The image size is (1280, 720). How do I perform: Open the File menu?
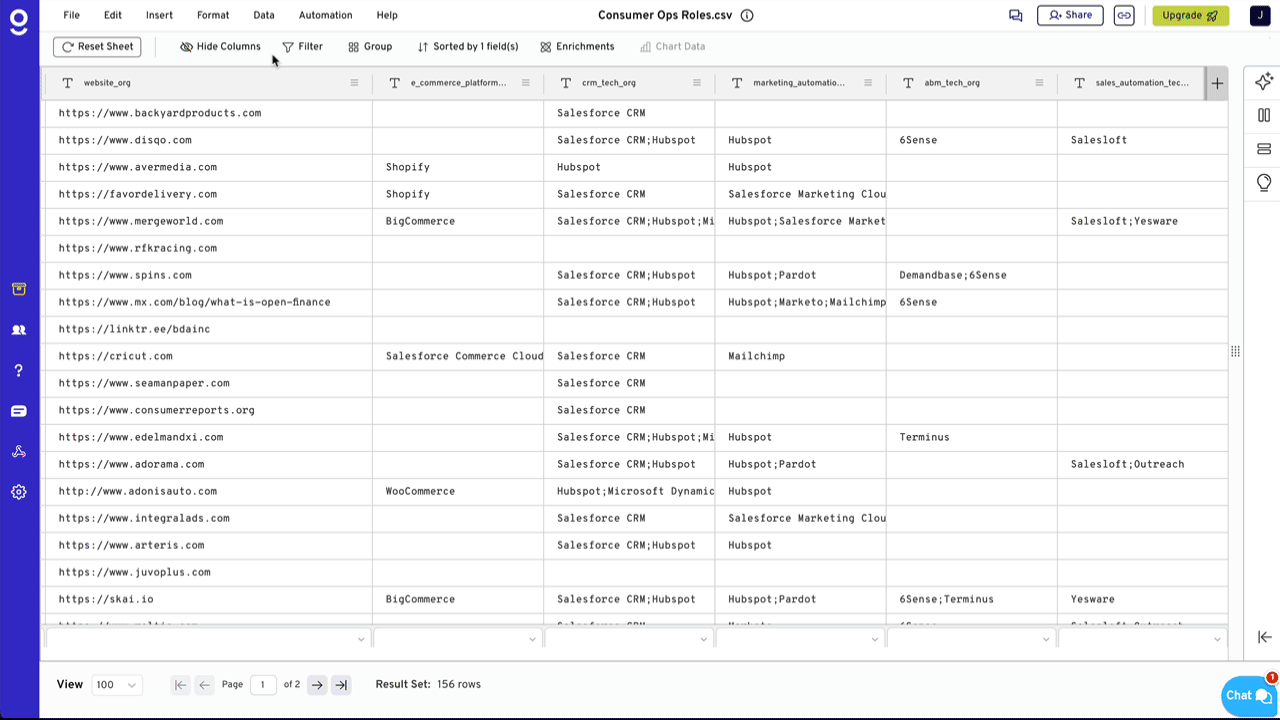(71, 16)
